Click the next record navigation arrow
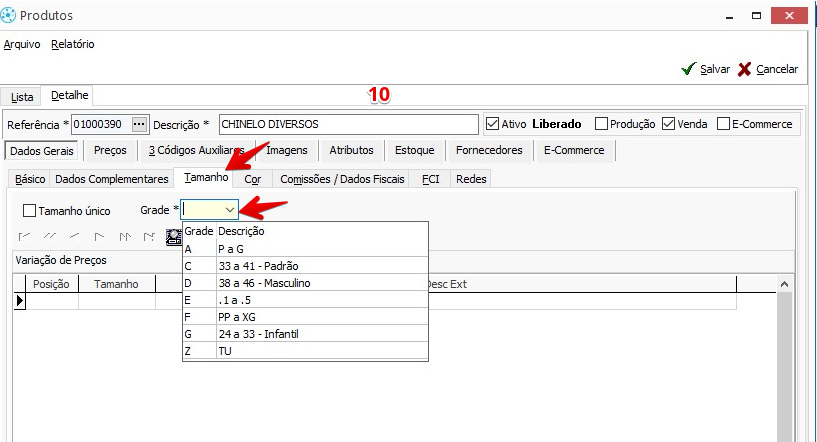 tap(99, 237)
